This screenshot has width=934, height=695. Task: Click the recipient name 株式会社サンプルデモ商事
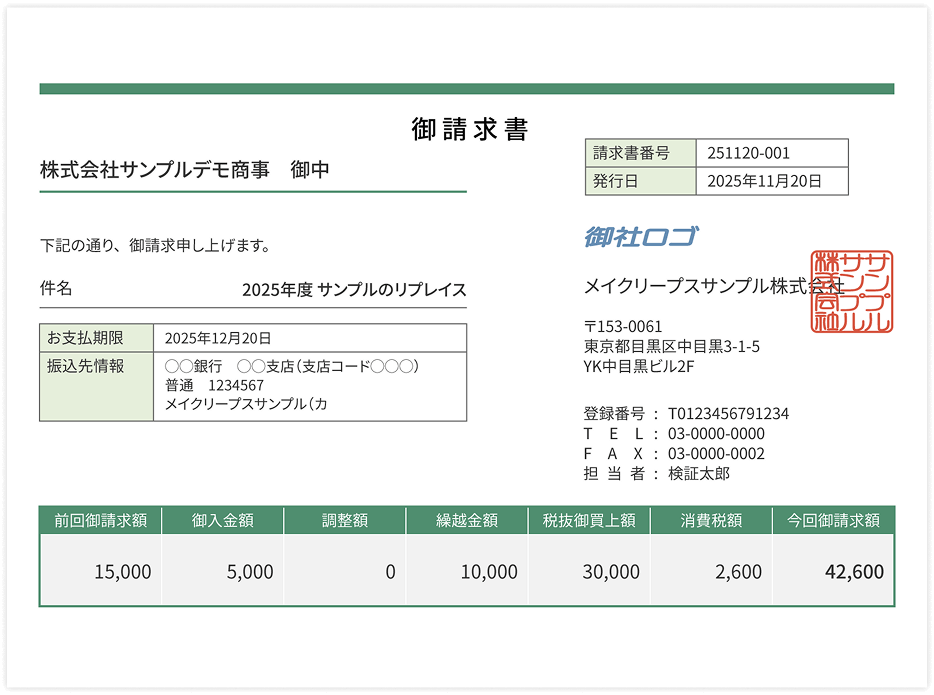click(x=156, y=170)
